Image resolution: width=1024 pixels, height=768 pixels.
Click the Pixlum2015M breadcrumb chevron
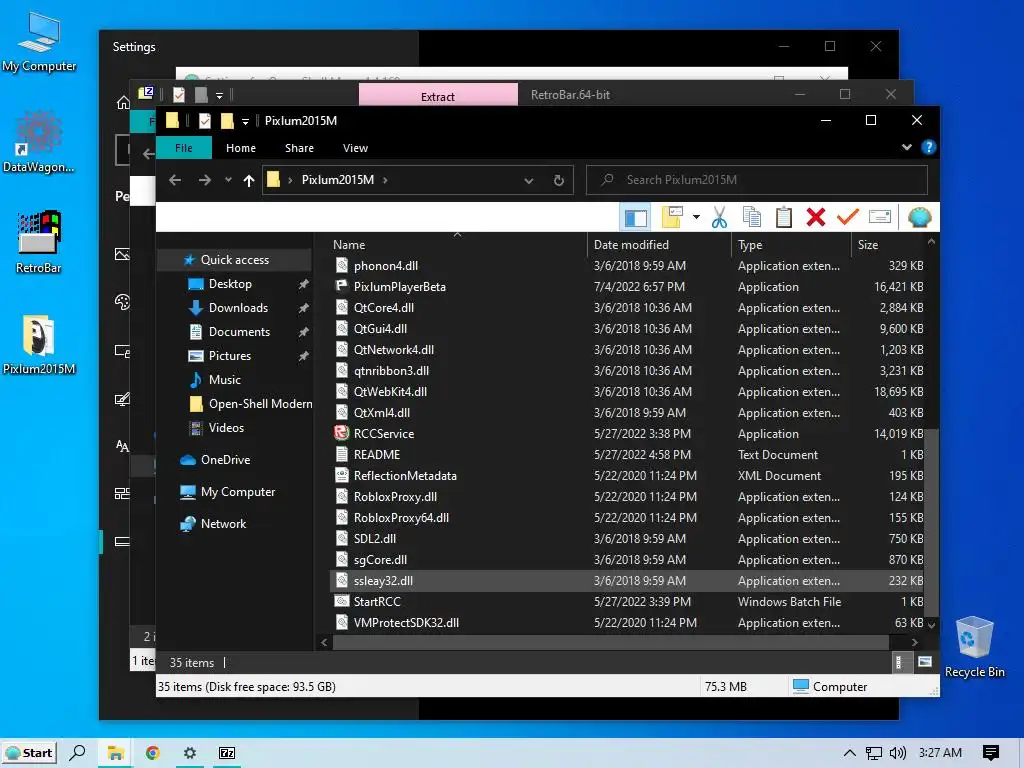[x=385, y=180]
